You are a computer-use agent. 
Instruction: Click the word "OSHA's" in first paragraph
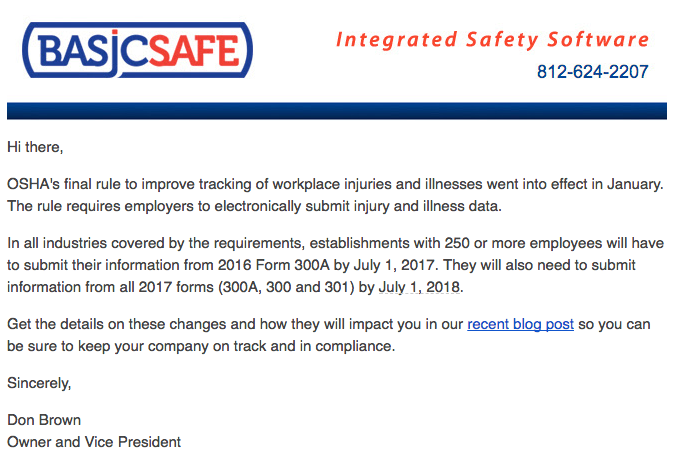(33, 185)
